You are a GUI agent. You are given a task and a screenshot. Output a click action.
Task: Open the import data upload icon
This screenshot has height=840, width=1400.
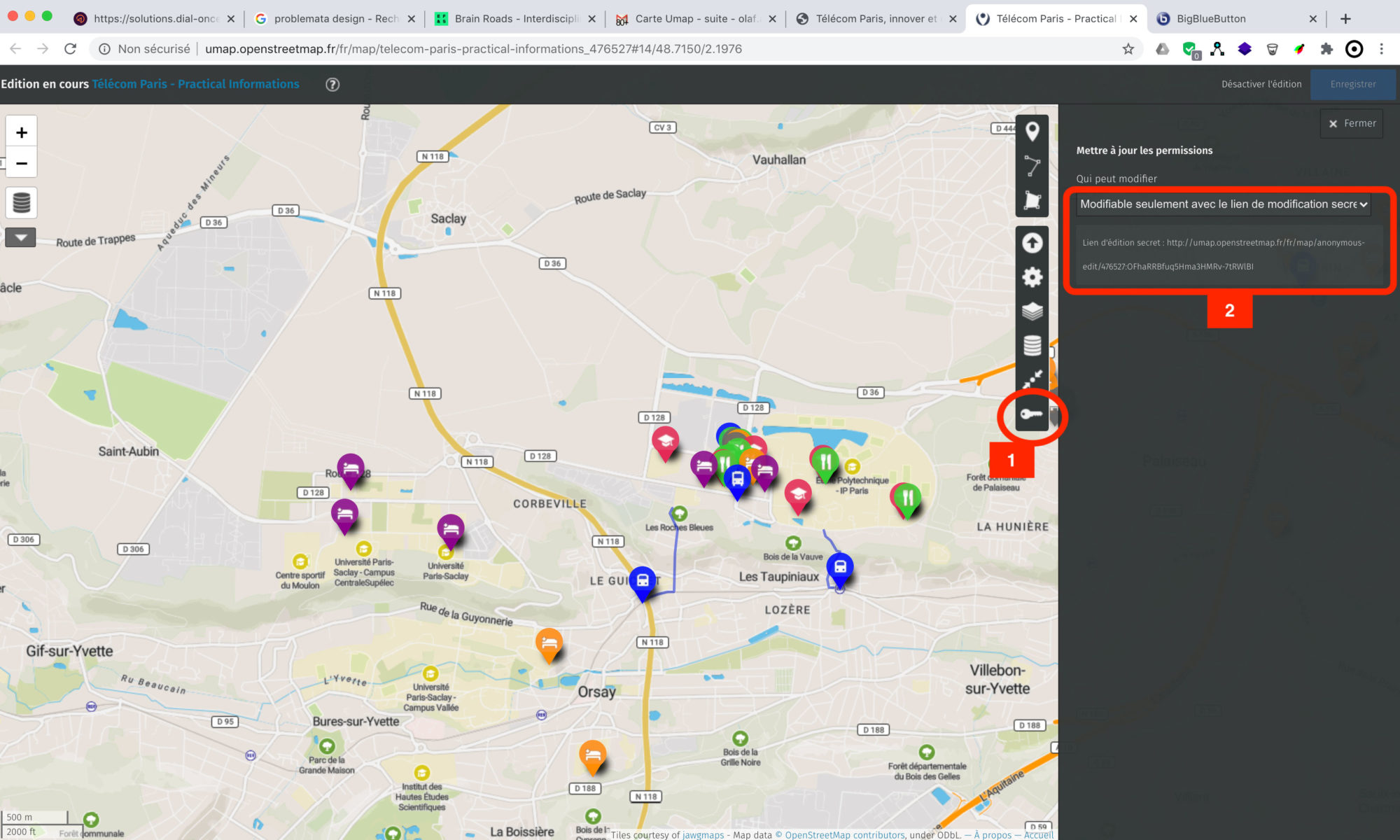1032,243
